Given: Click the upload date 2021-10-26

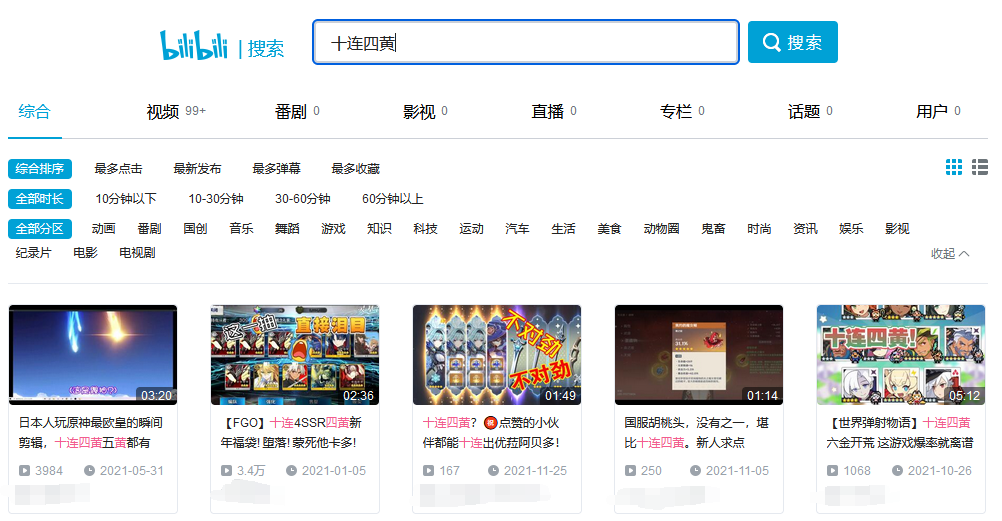Looking at the screenshot, I should pos(939,470).
